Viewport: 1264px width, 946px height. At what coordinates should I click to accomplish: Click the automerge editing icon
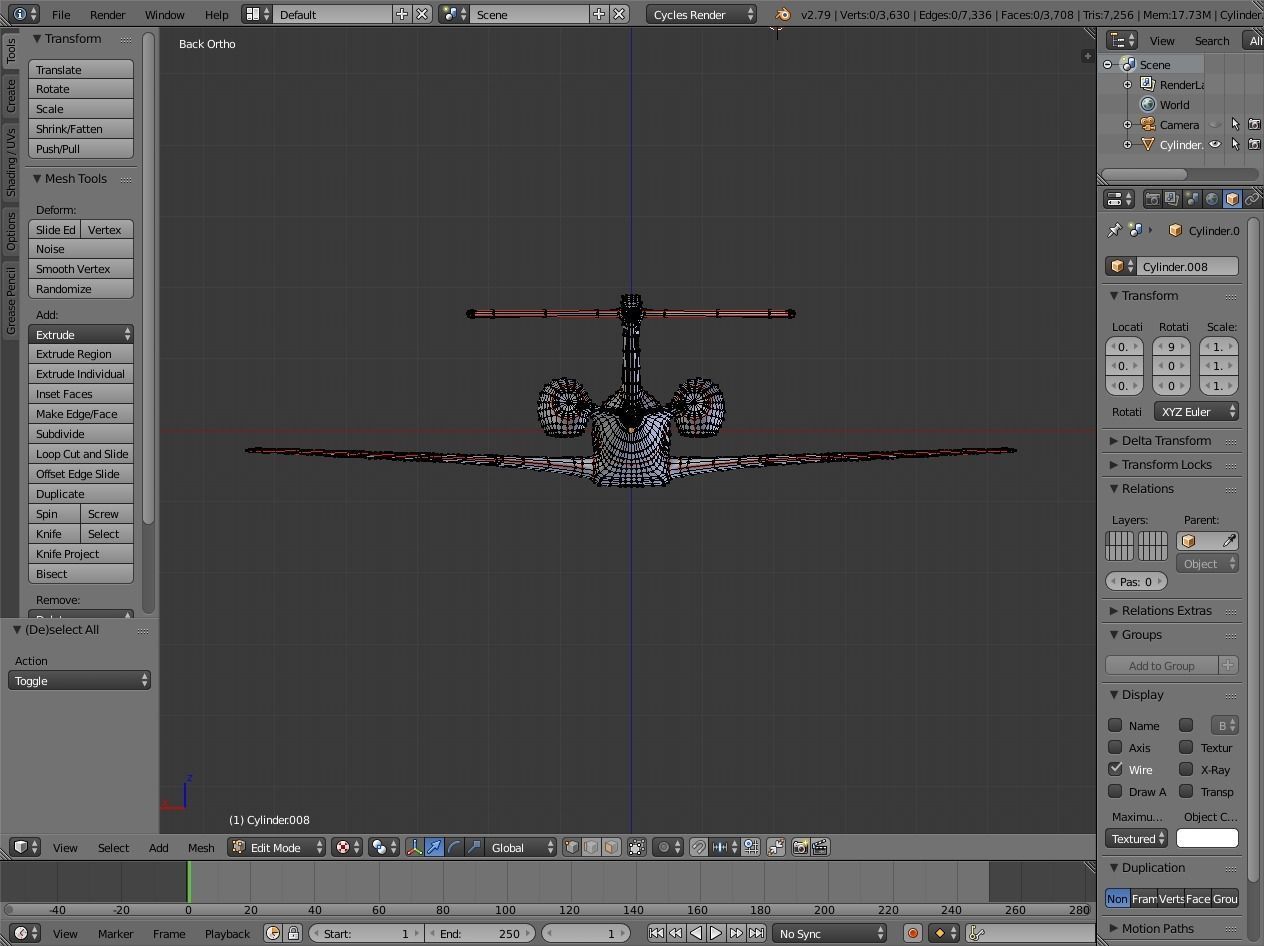pyautogui.click(x=776, y=847)
